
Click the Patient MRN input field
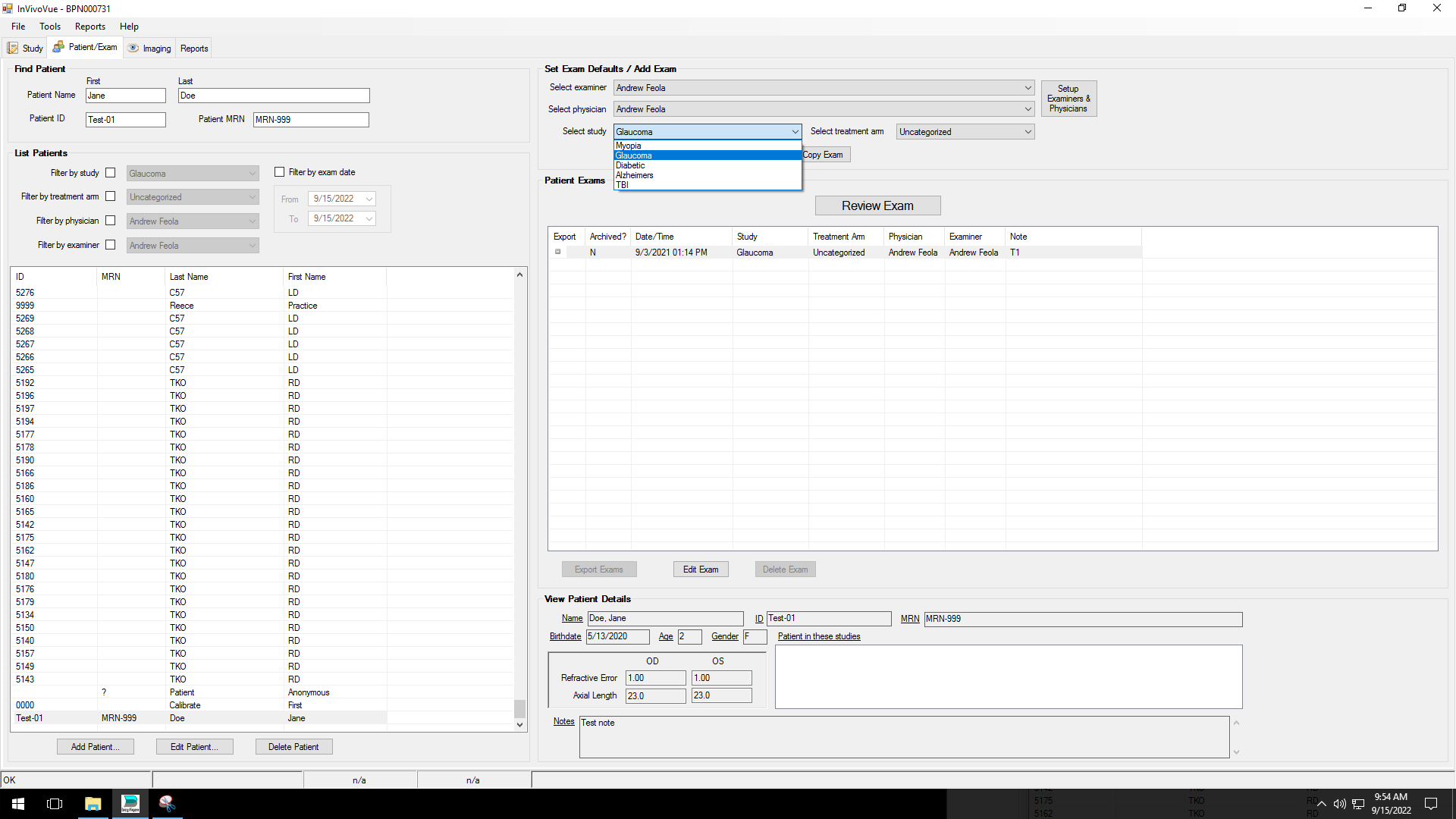point(311,120)
